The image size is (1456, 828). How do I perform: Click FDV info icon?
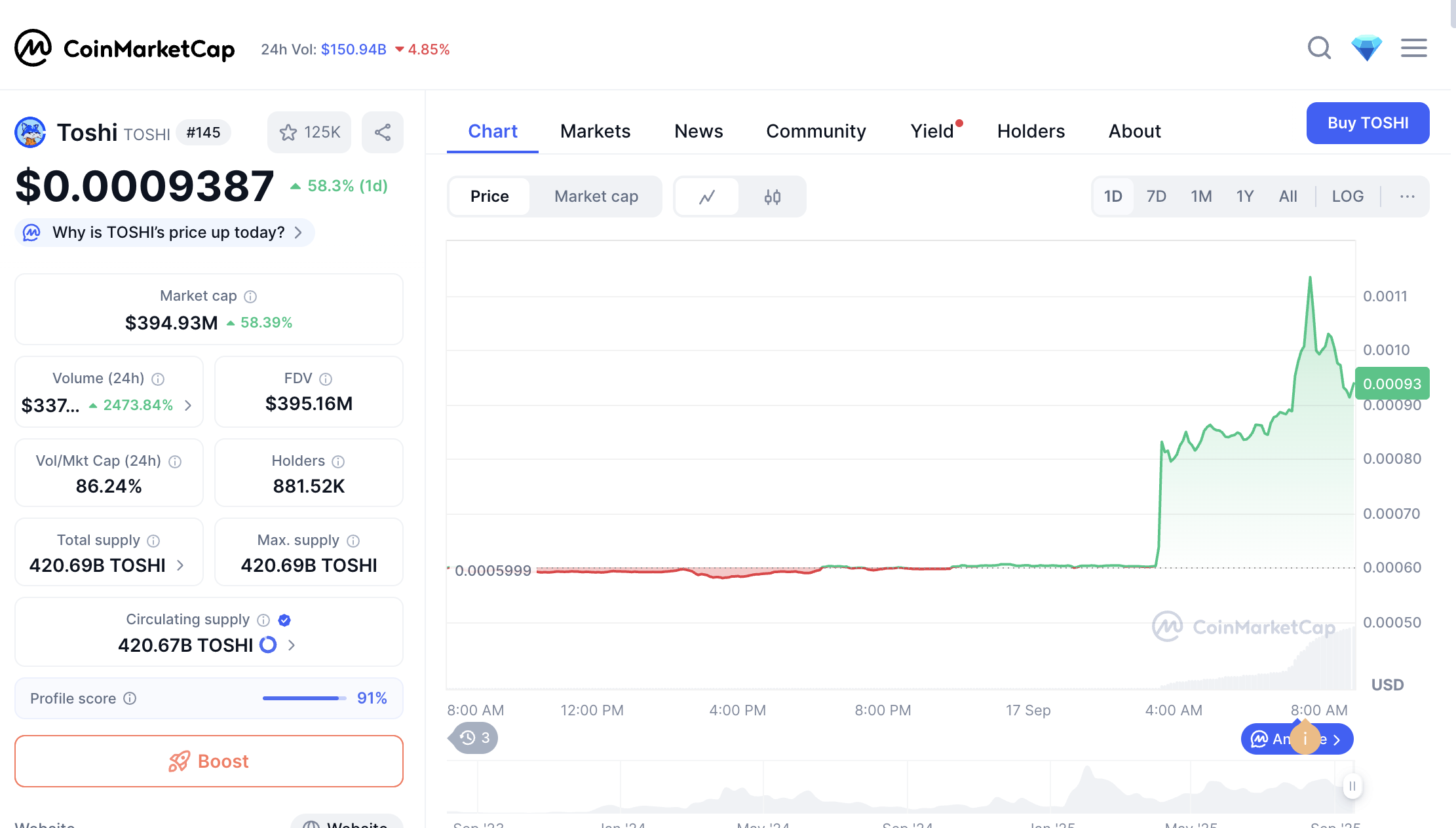[326, 379]
